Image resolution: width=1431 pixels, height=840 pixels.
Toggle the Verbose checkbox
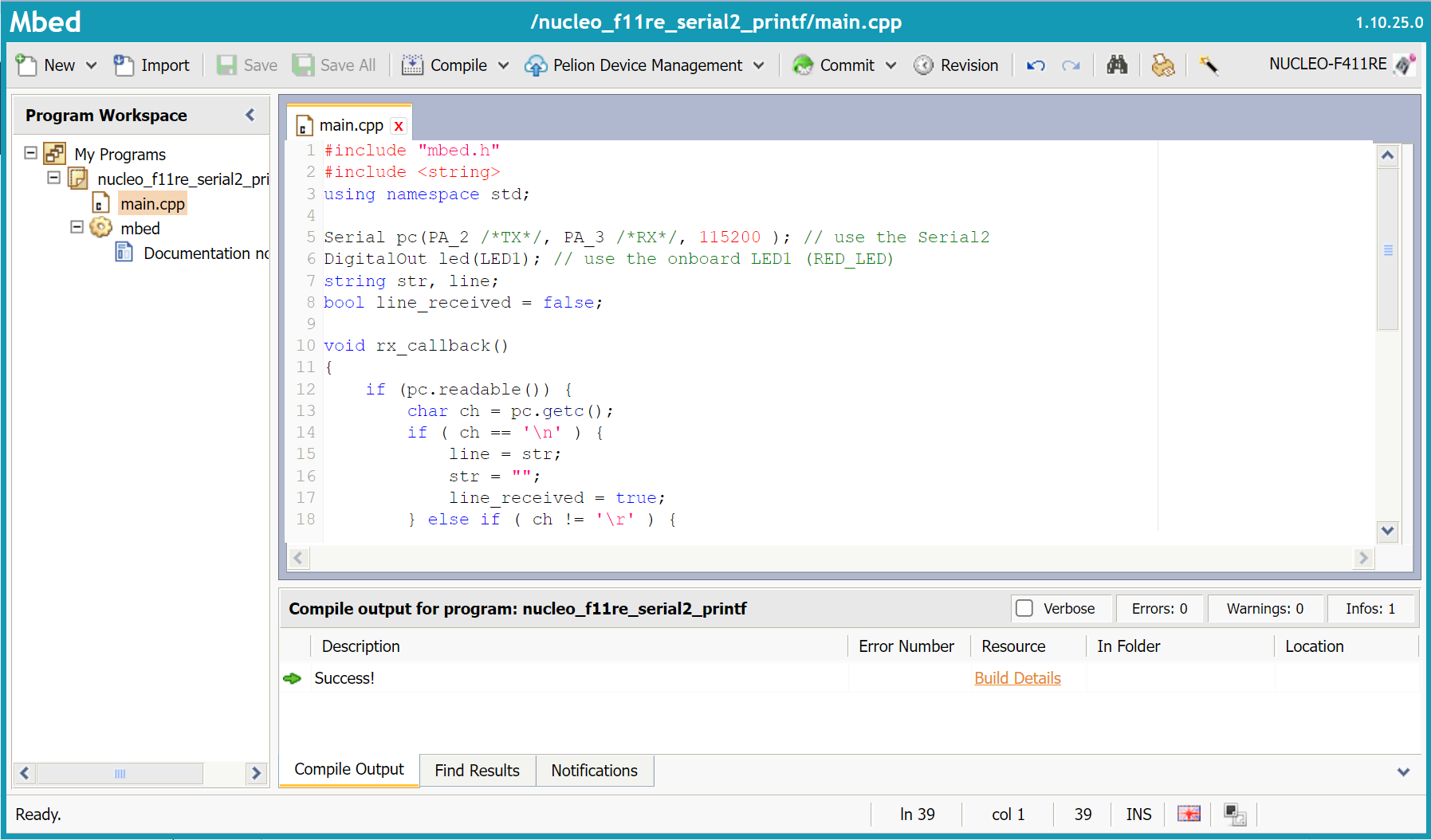pyautogui.click(x=1024, y=608)
